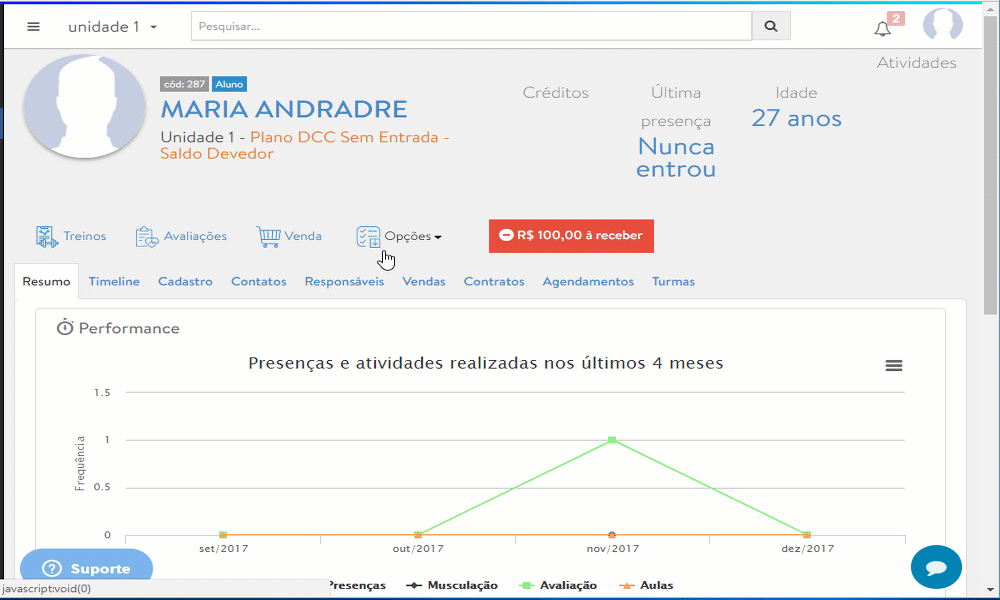Expand the unidade 1 dropdown

(112, 27)
